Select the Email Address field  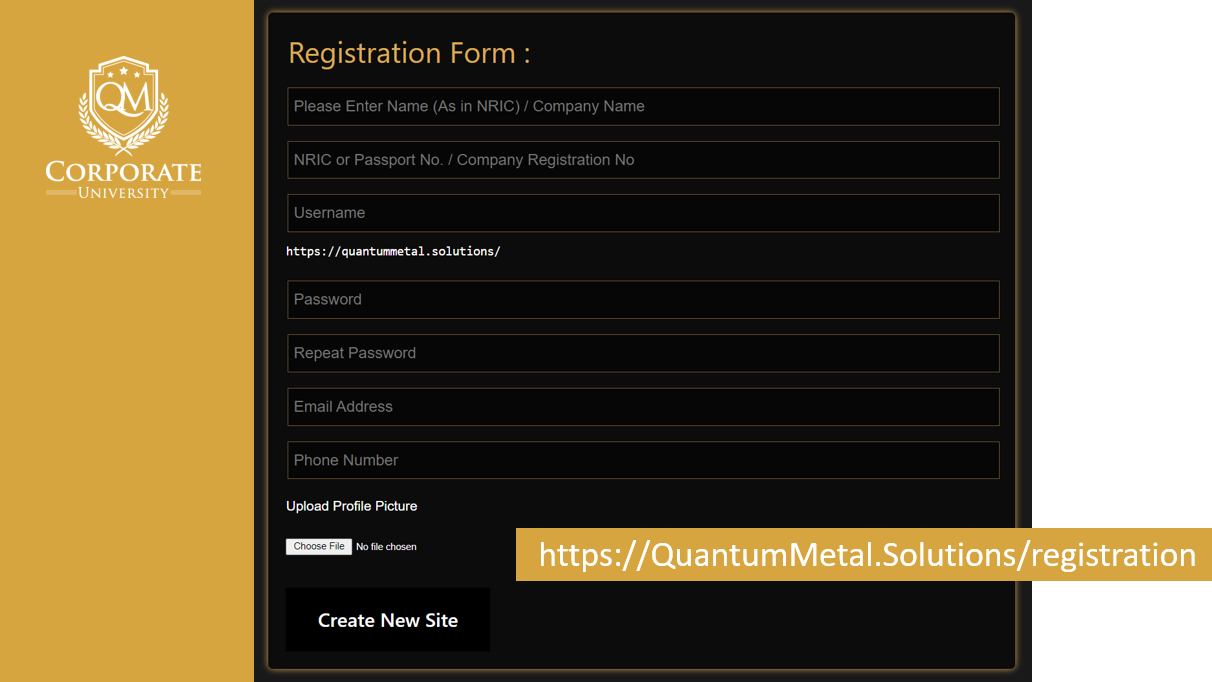tap(643, 407)
